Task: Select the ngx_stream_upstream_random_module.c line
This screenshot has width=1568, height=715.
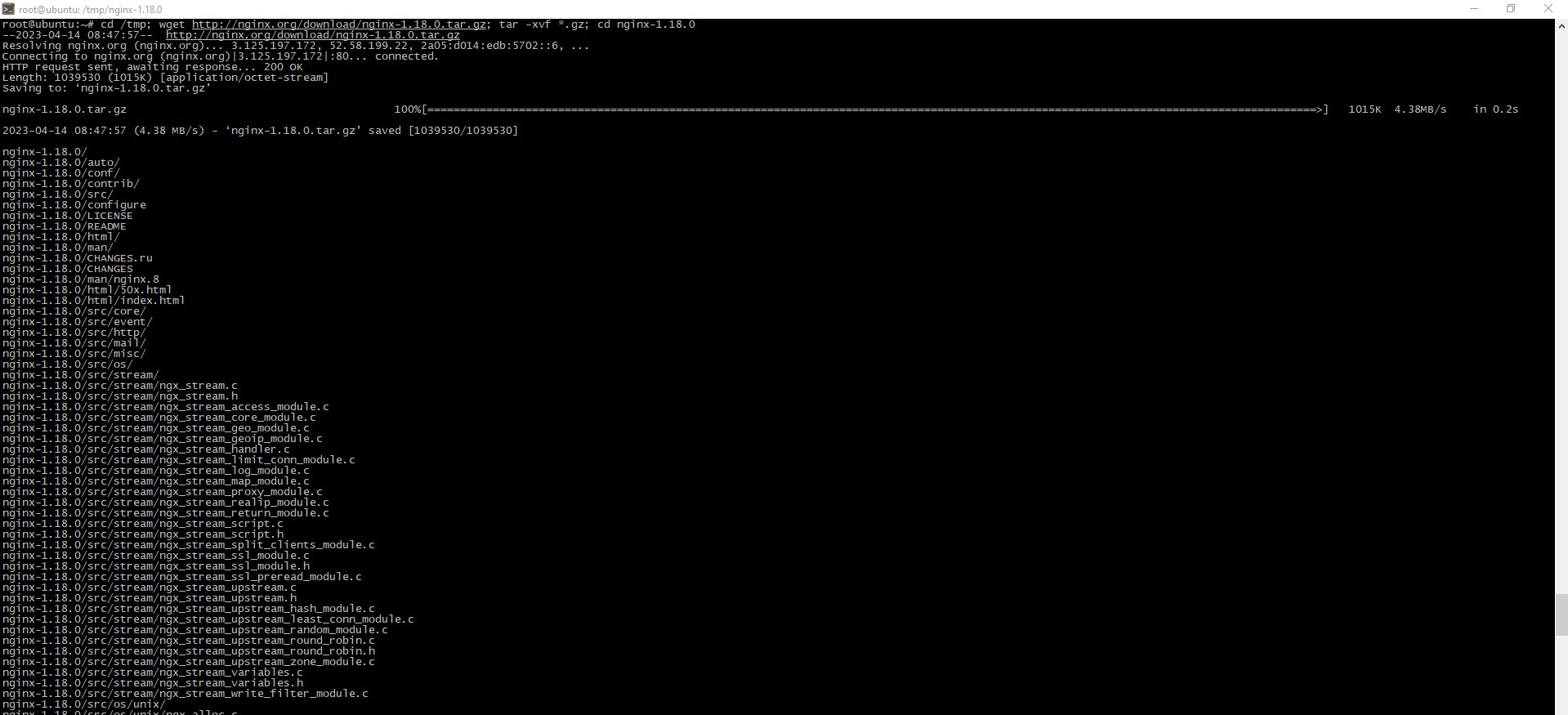Action: pyautogui.click(x=195, y=630)
